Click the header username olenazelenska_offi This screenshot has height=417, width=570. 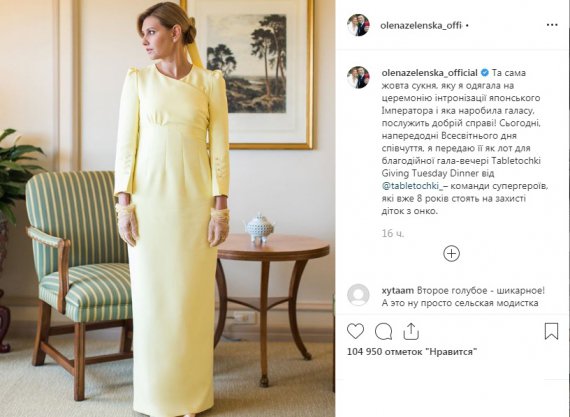coord(421,25)
